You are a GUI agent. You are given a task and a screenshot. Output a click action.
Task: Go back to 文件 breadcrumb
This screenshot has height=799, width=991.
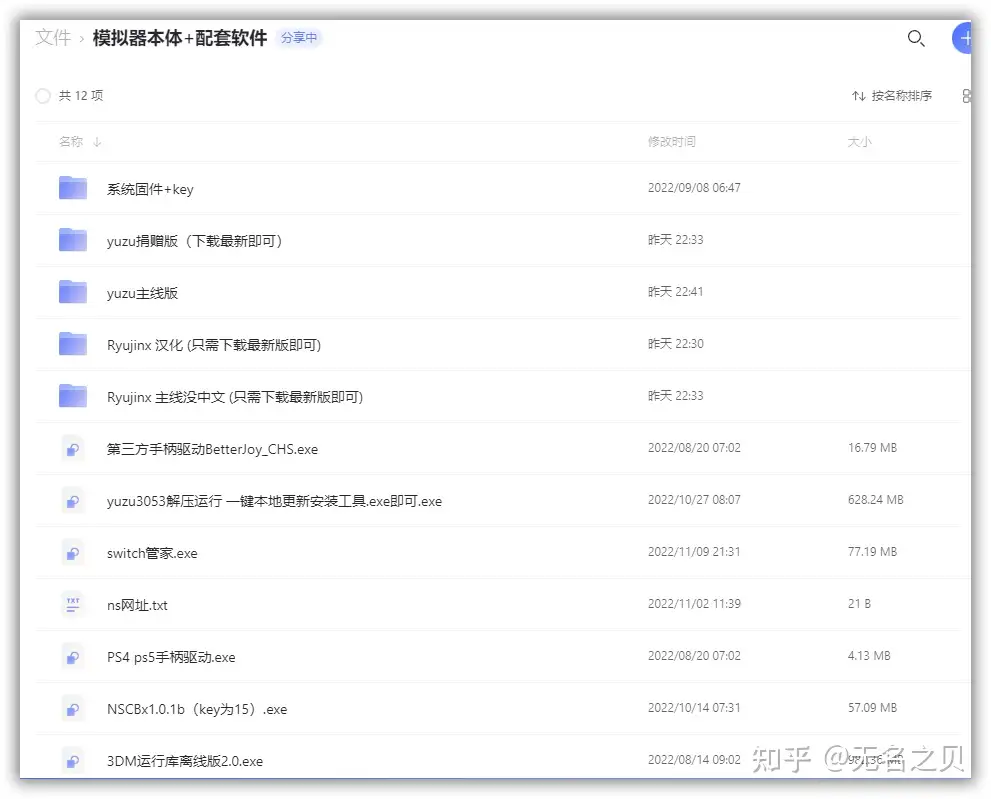(x=53, y=38)
